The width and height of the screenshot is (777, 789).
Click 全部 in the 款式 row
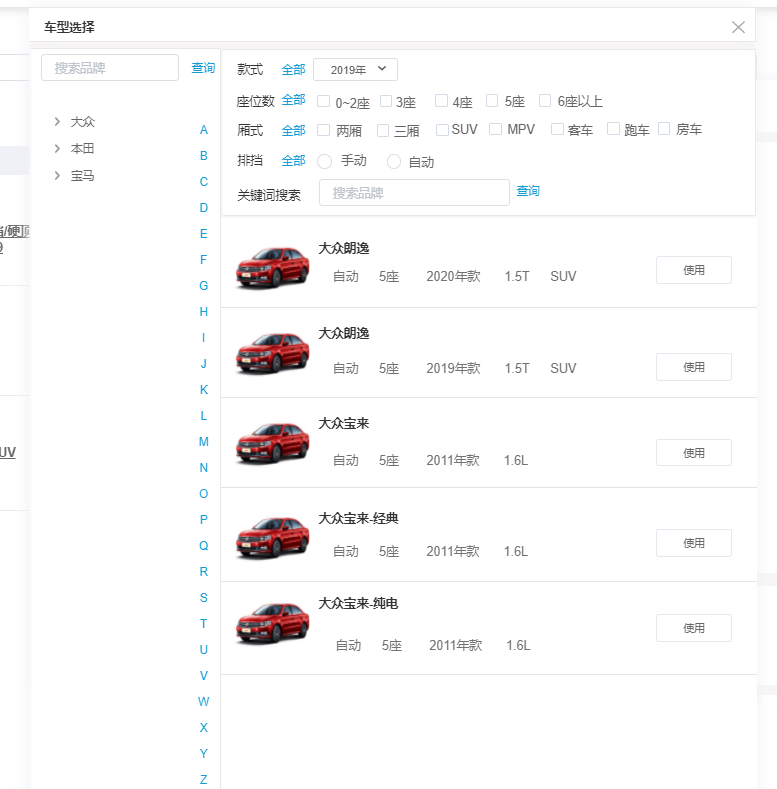point(293,69)
